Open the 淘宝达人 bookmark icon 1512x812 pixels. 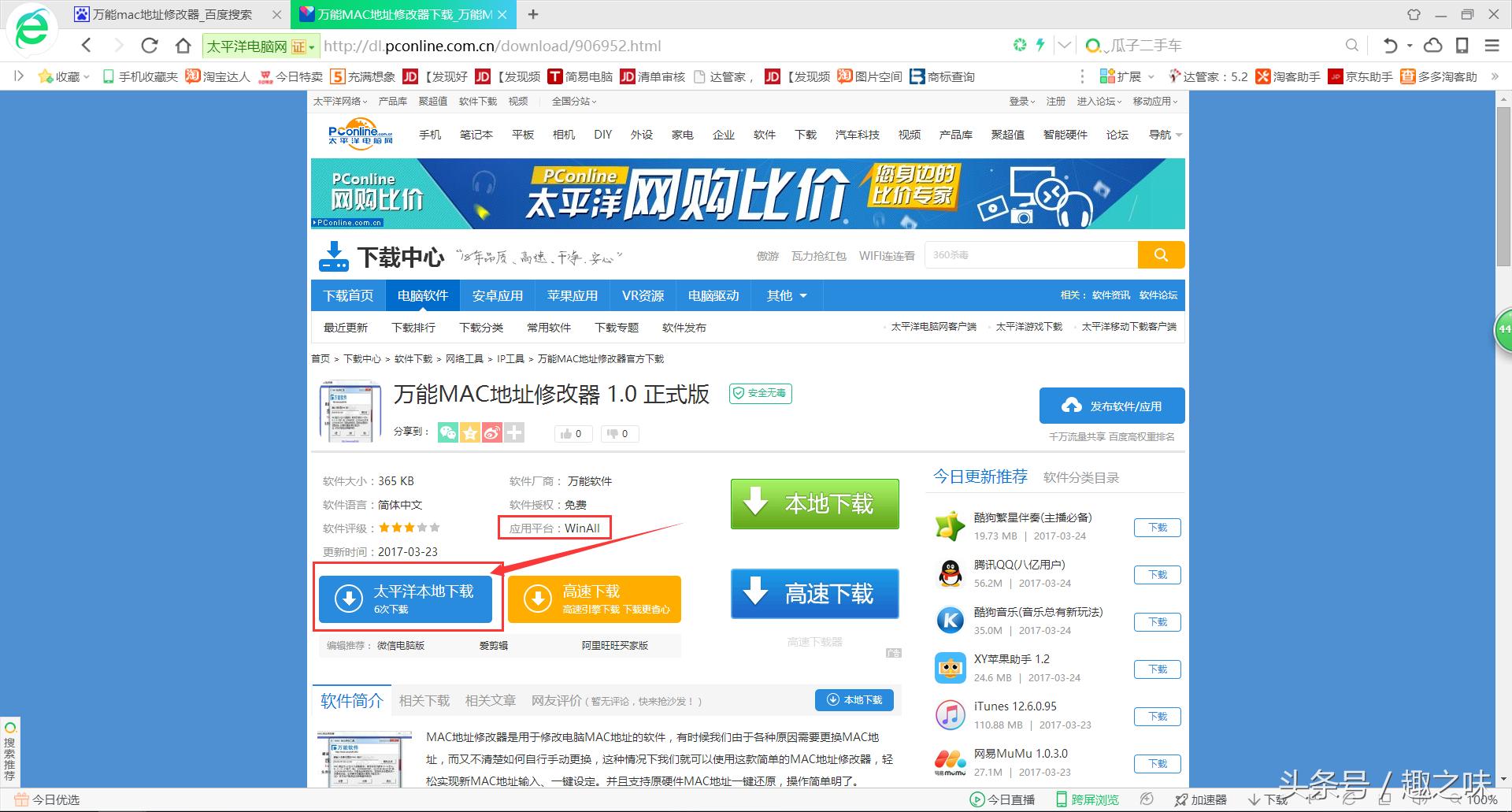[192, 76]
